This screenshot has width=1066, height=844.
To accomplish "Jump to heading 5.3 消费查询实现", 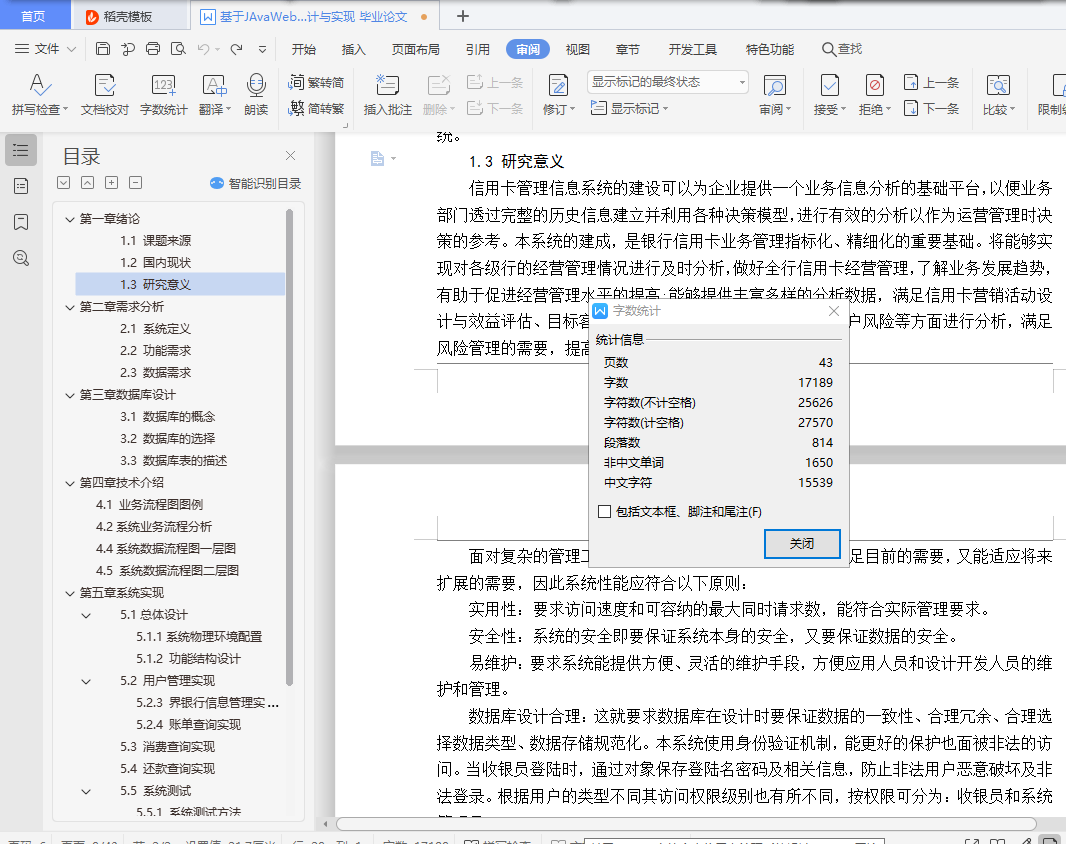I will pos(167,747).
